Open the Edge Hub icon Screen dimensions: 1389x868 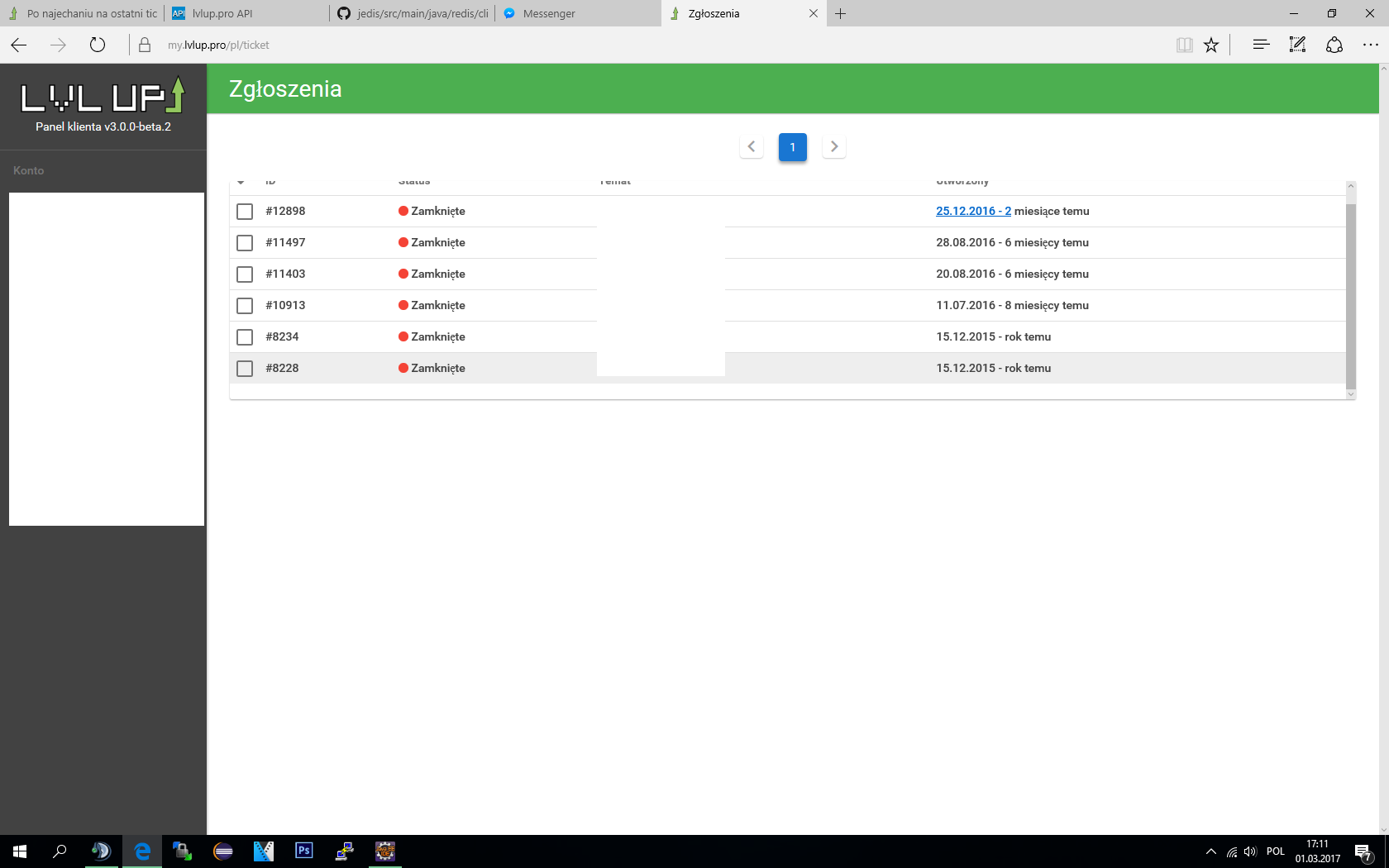click(1260, 45)
